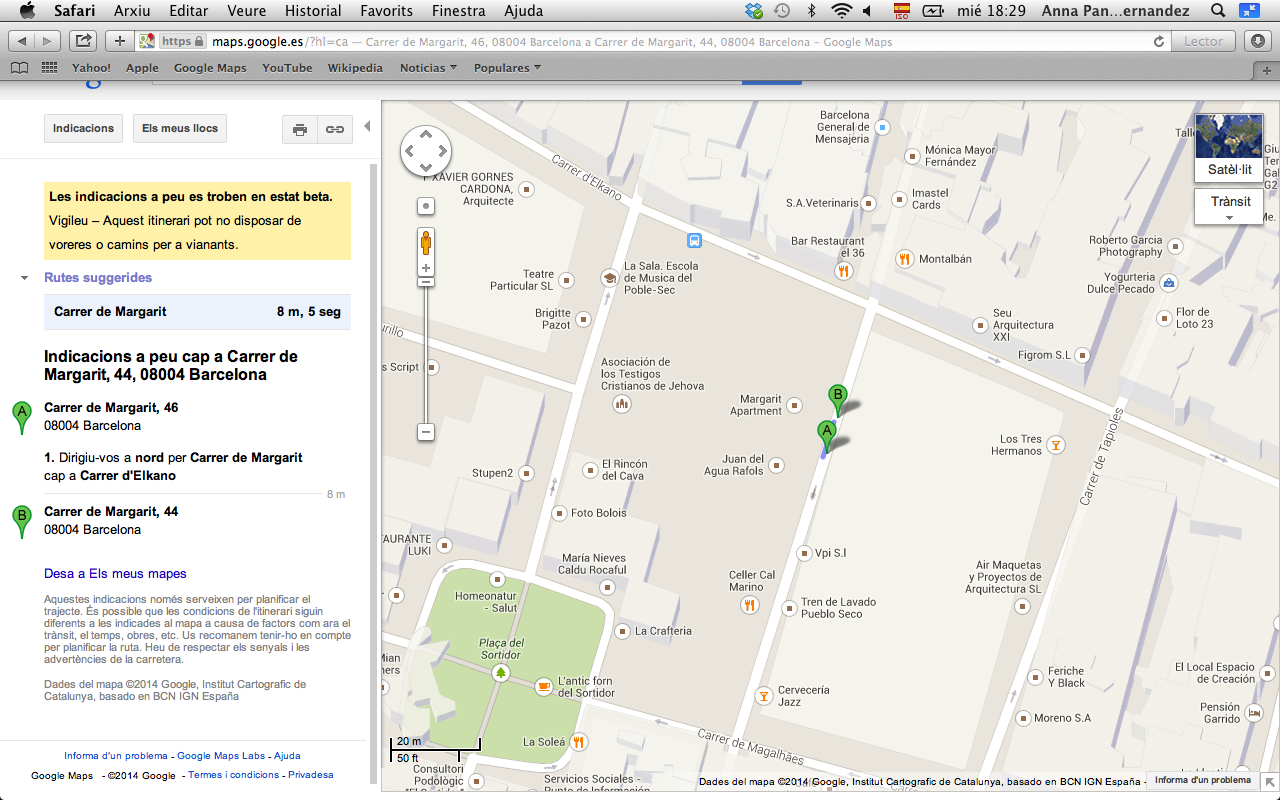
Task: Click the Indicacions button
Action: (84, 129)
